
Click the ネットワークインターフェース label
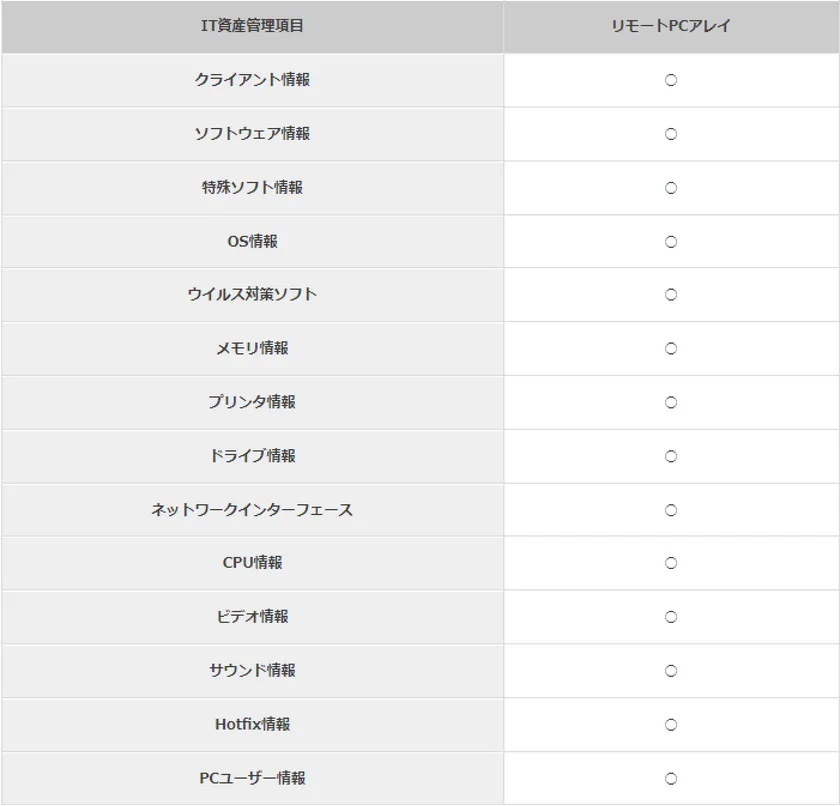[252, 509]
